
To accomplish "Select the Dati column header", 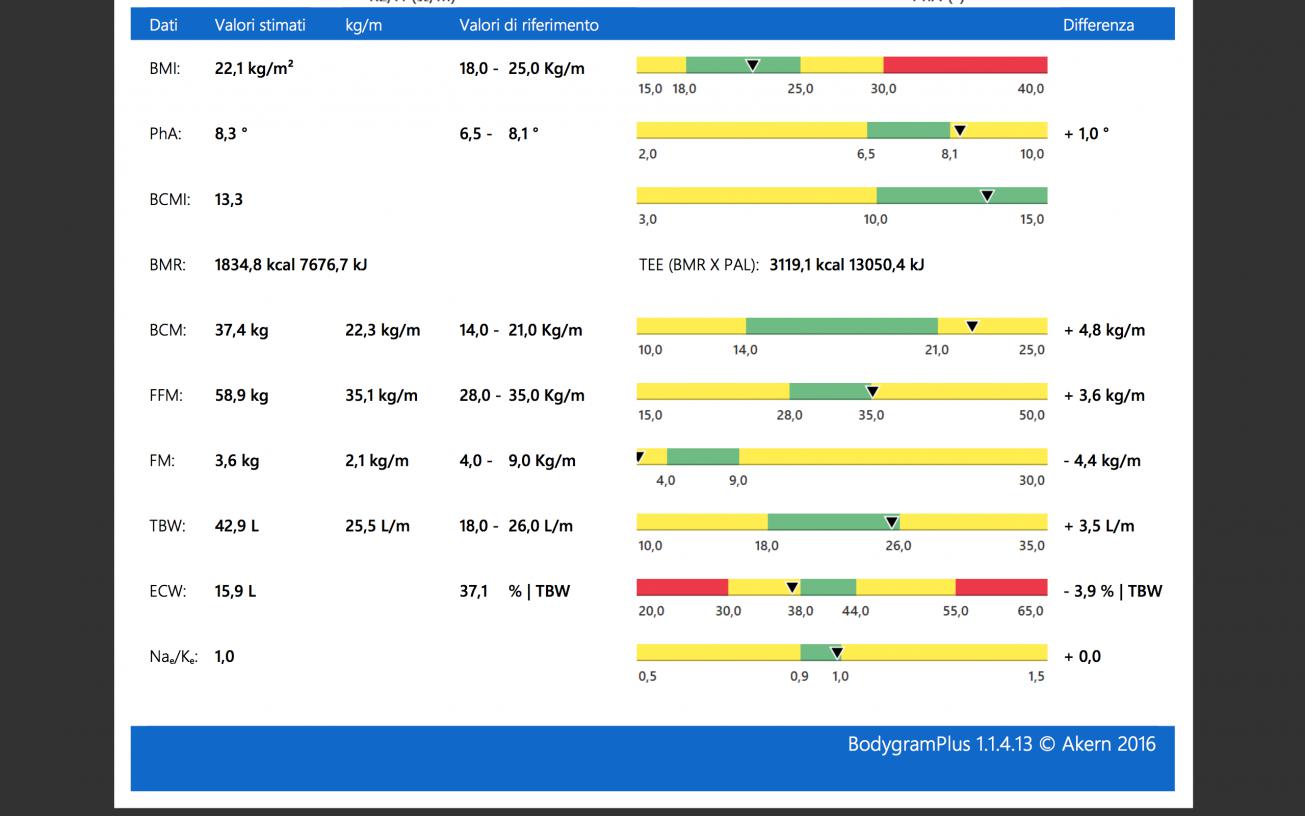I will pos(163,25).
